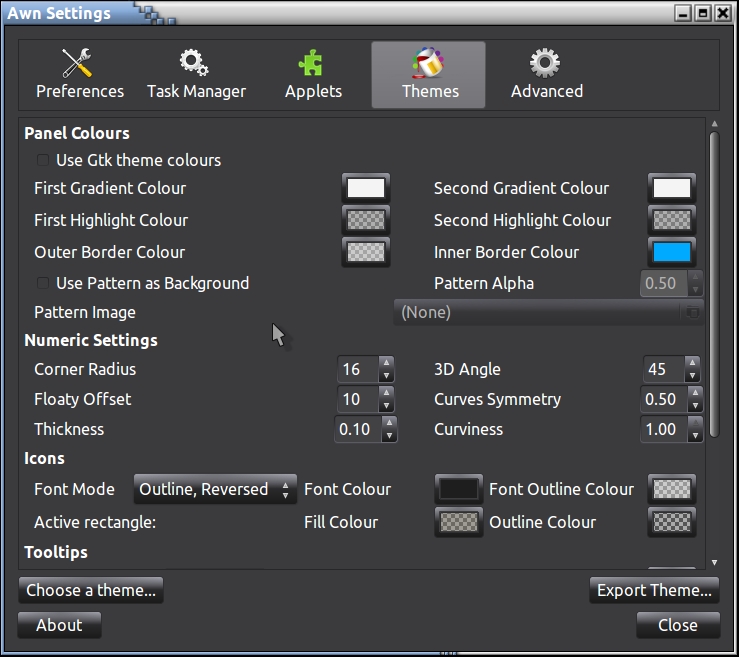The width and height of the screenshot is (739, 657).
Task: Enable Use Gtk theme colours
Action: point(43,160)
